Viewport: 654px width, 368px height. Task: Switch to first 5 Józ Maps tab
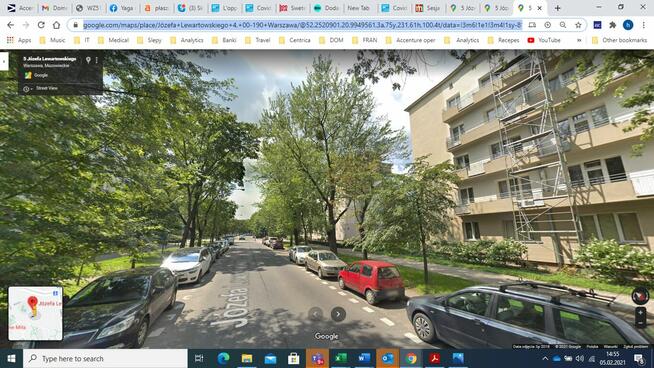click(462, 8)
